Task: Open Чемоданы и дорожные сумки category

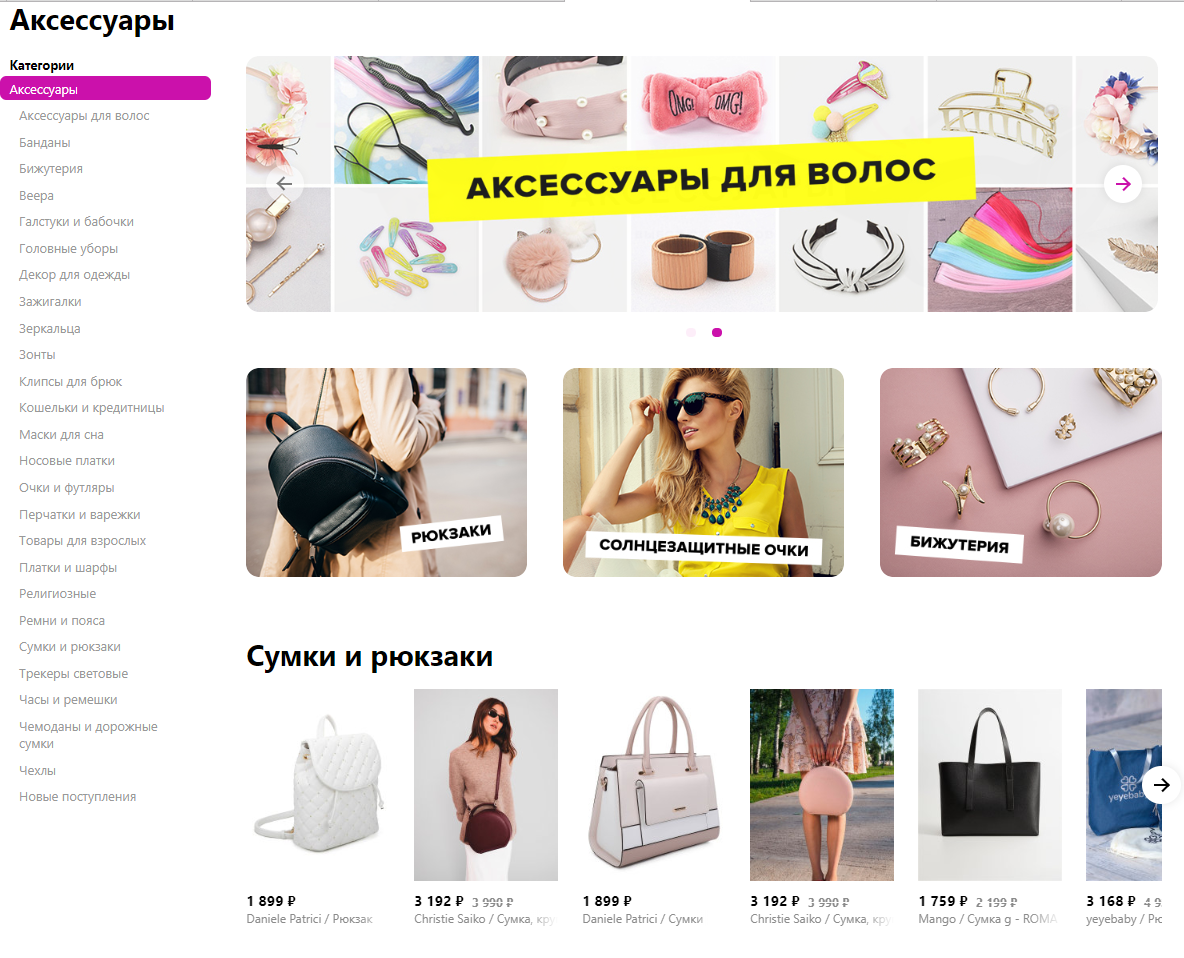Action: [88, 735]
